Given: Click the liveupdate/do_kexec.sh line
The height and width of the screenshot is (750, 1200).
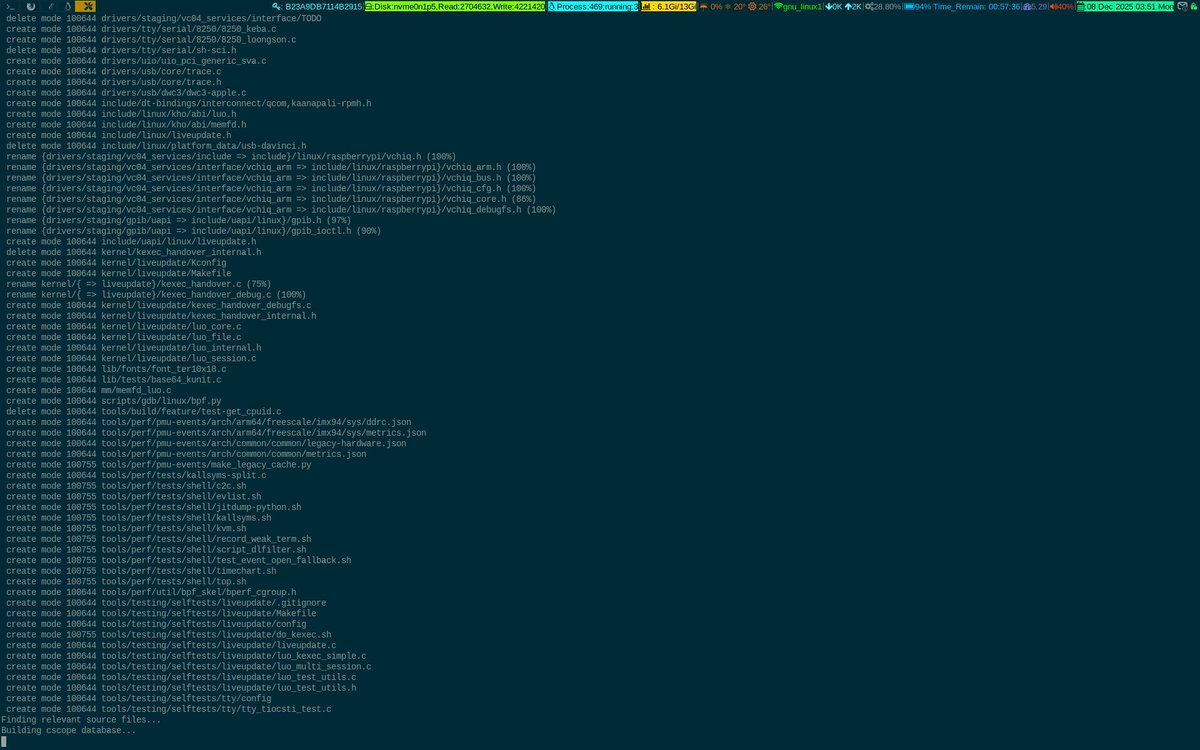Looking at the screenshot, I should click(168, 635).
